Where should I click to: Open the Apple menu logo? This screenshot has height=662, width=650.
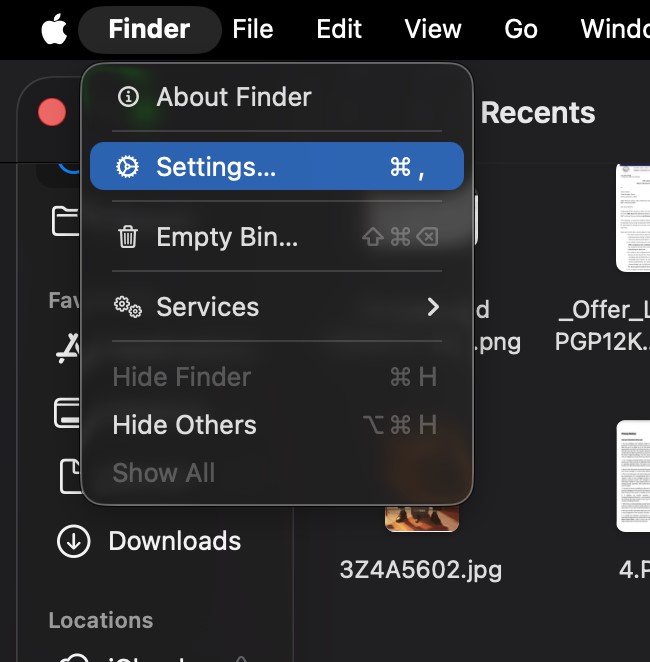point(54,29)
